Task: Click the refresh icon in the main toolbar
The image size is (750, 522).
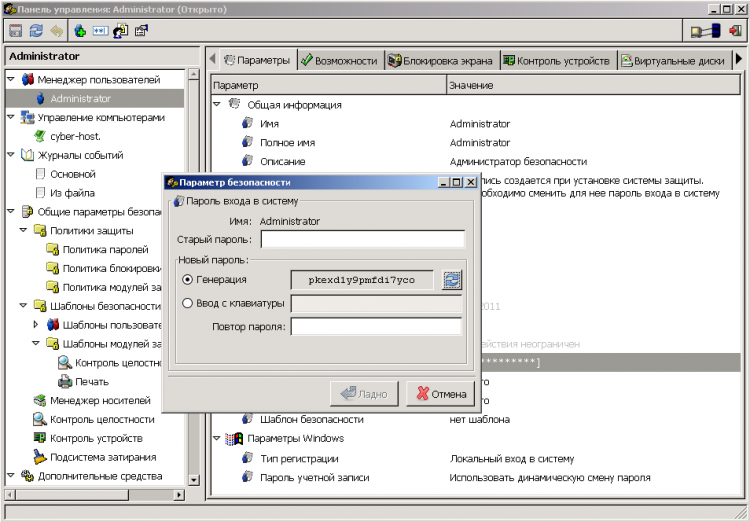Action: (36, 31)
